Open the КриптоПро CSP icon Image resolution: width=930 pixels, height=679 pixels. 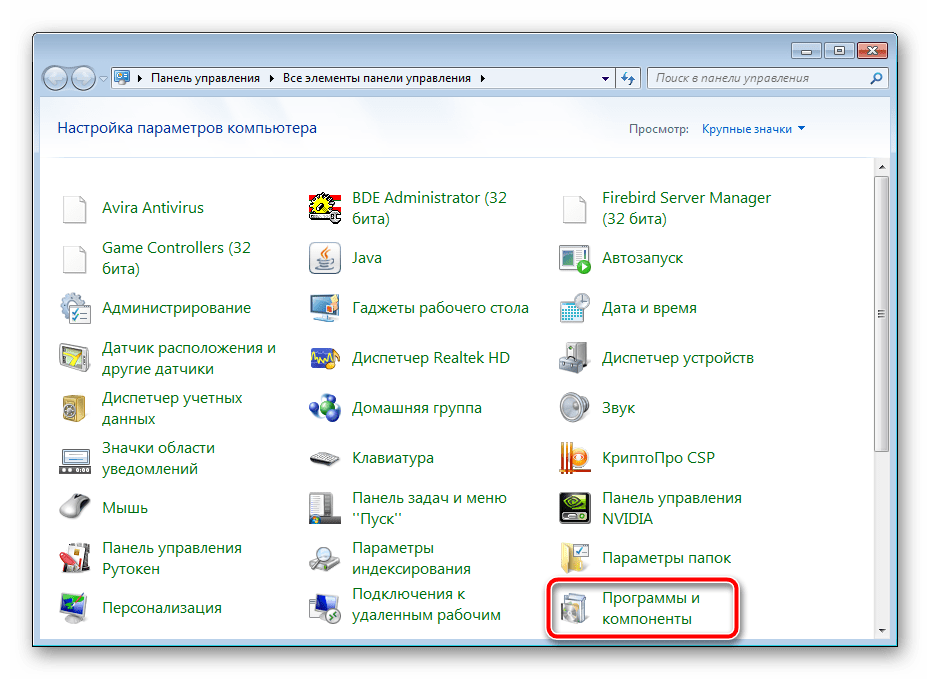(574, 458)
